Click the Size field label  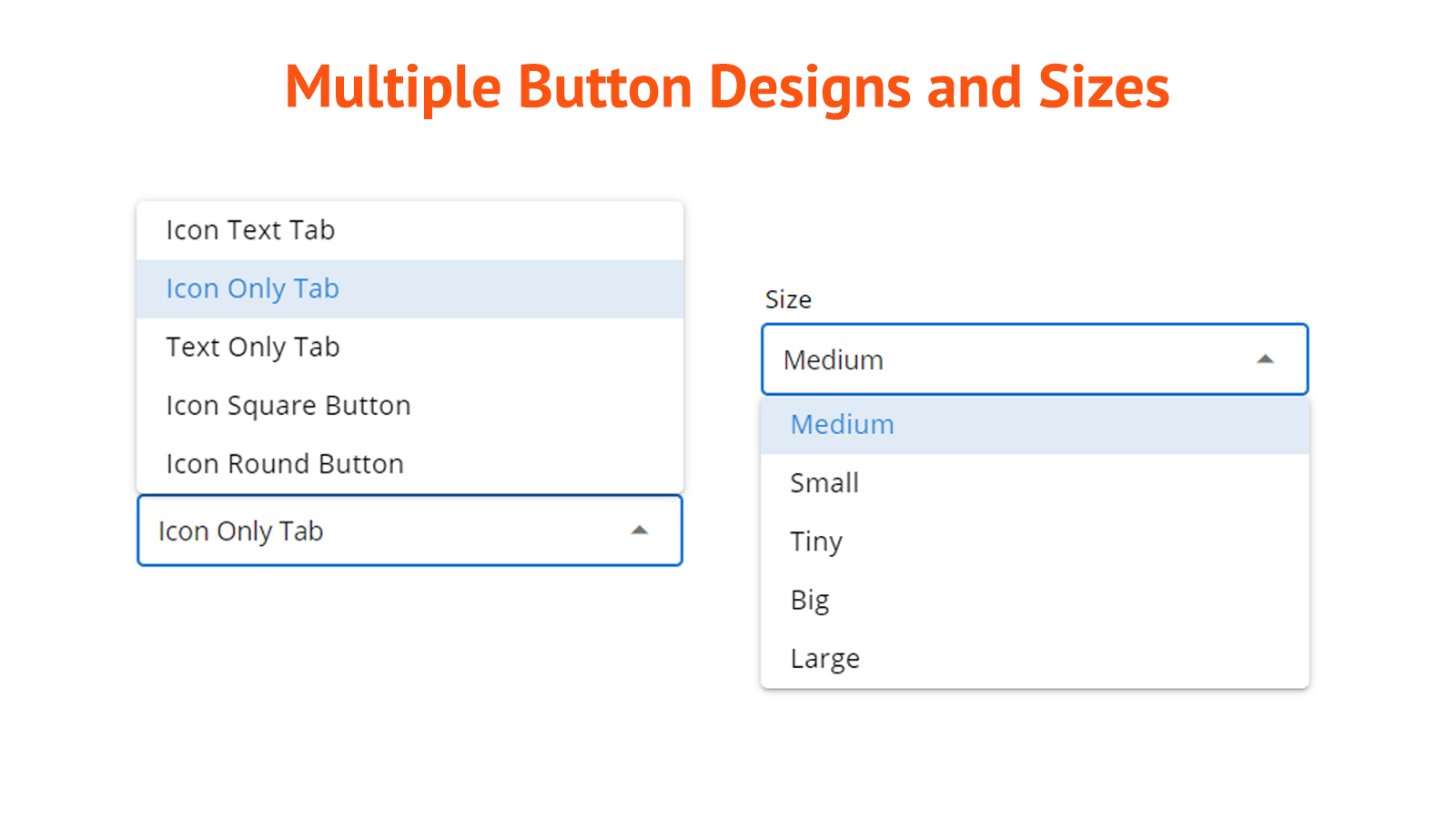click(788, 298)
